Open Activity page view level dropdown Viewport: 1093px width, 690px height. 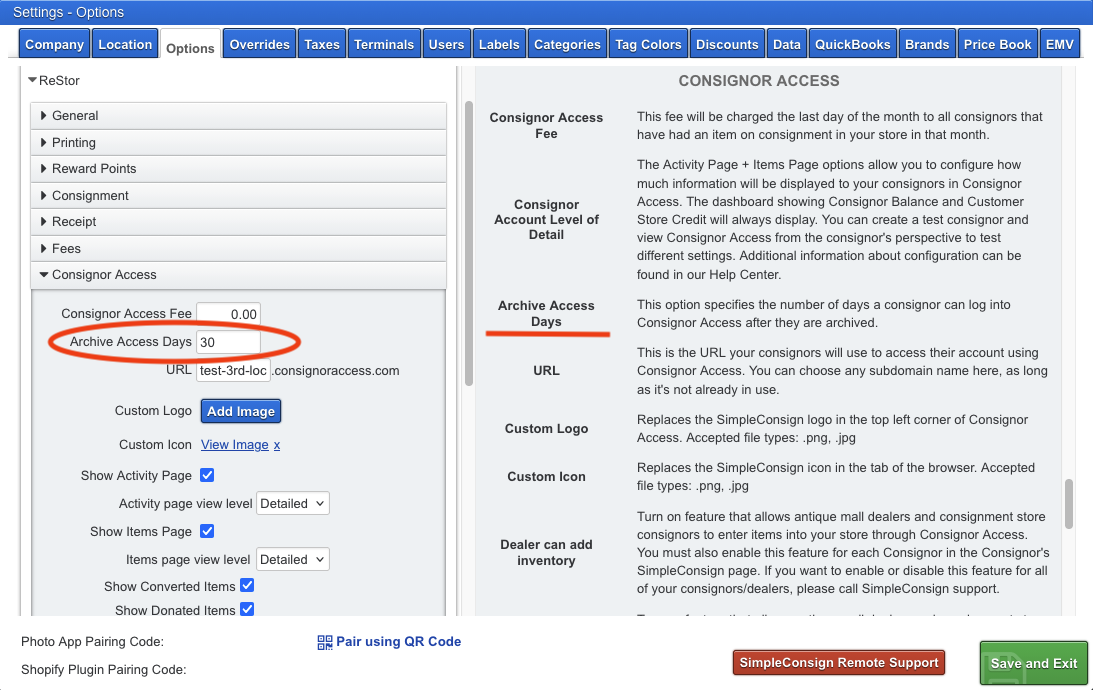coord(293,504)
